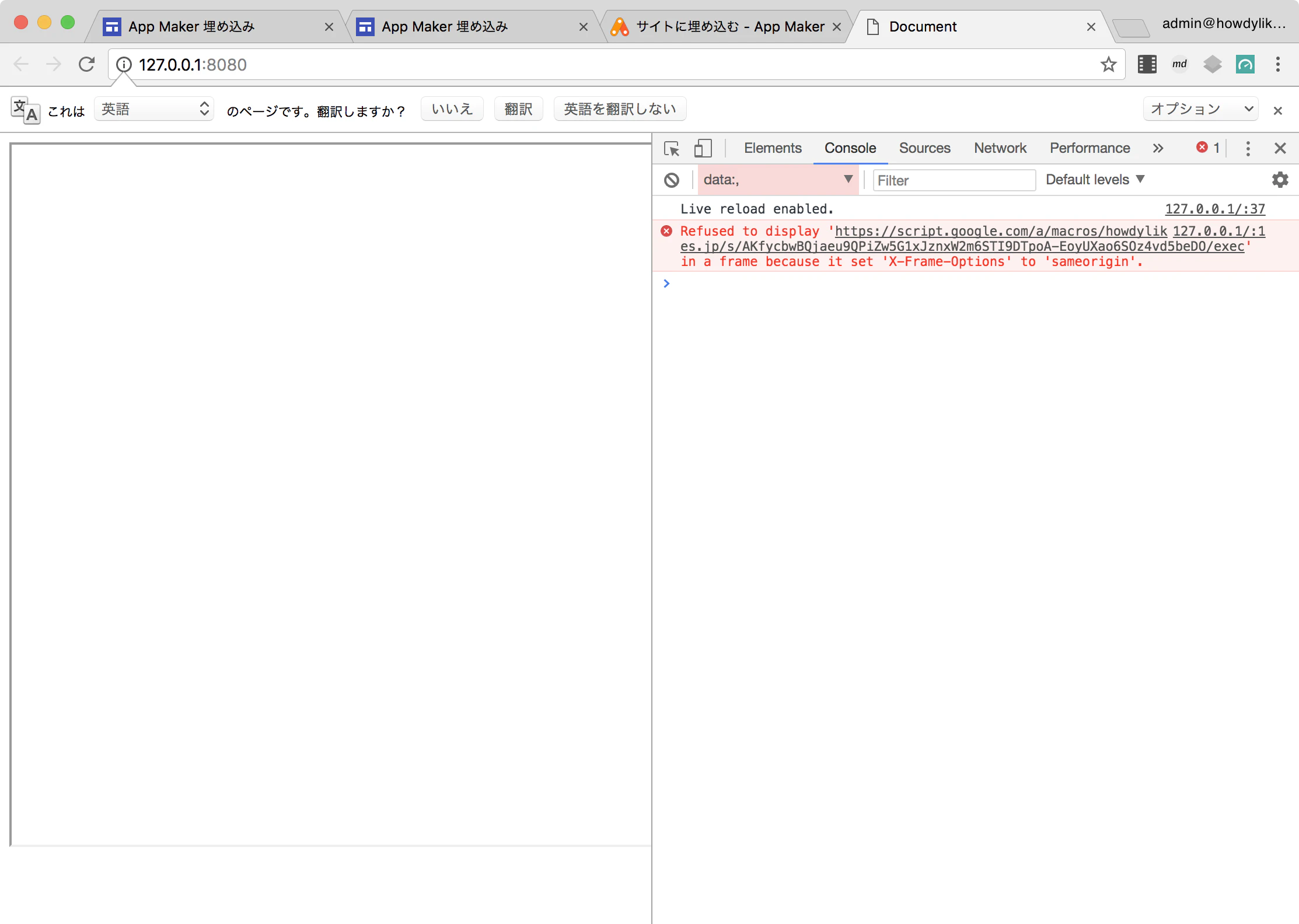This screenshot has width=1299, height=924.
Task: Switch to the Elements tab
Action: pos(773,148)
